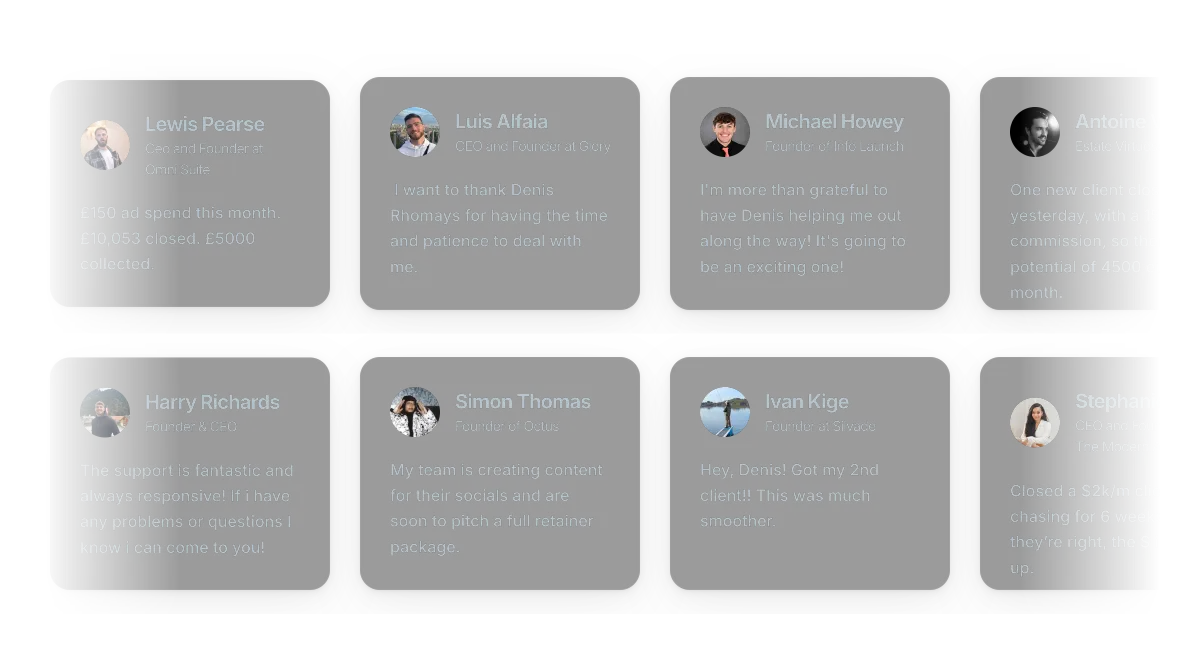Click the Harry Richards name heading
1200x667 pixels.
click(212, 402)
